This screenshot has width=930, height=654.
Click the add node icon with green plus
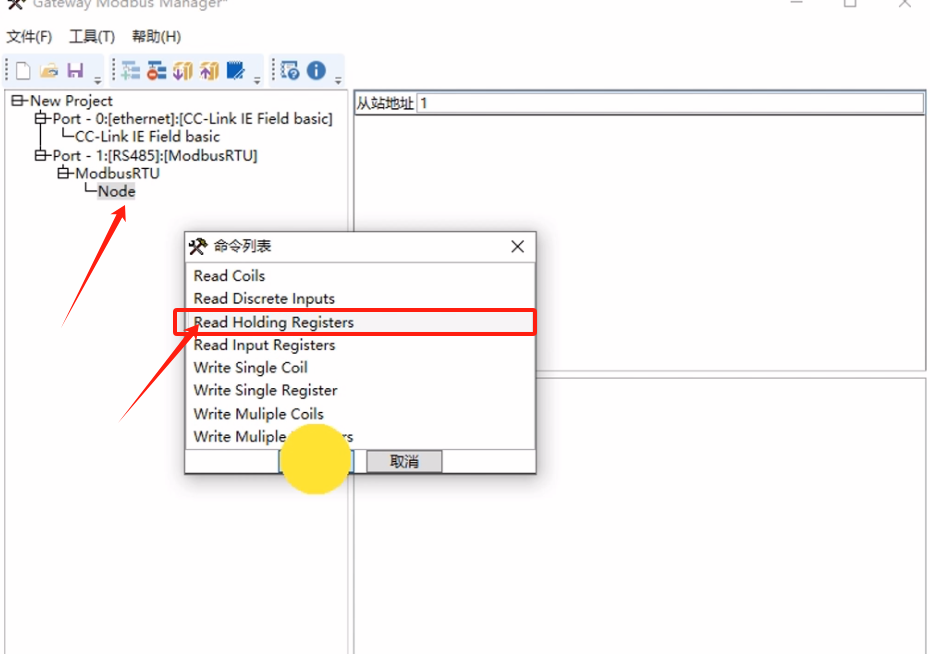[131, 71]
